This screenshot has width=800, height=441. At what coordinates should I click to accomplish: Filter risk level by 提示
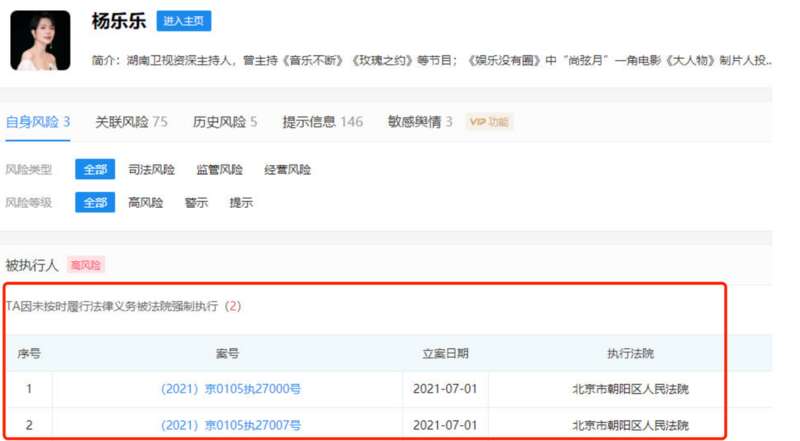tap(241, 202)
